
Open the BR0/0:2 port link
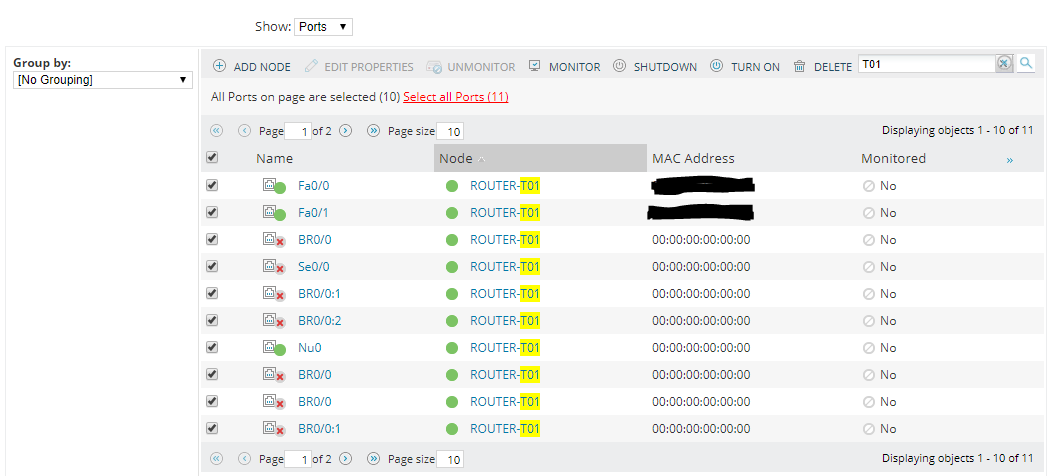tap(320, 321)
